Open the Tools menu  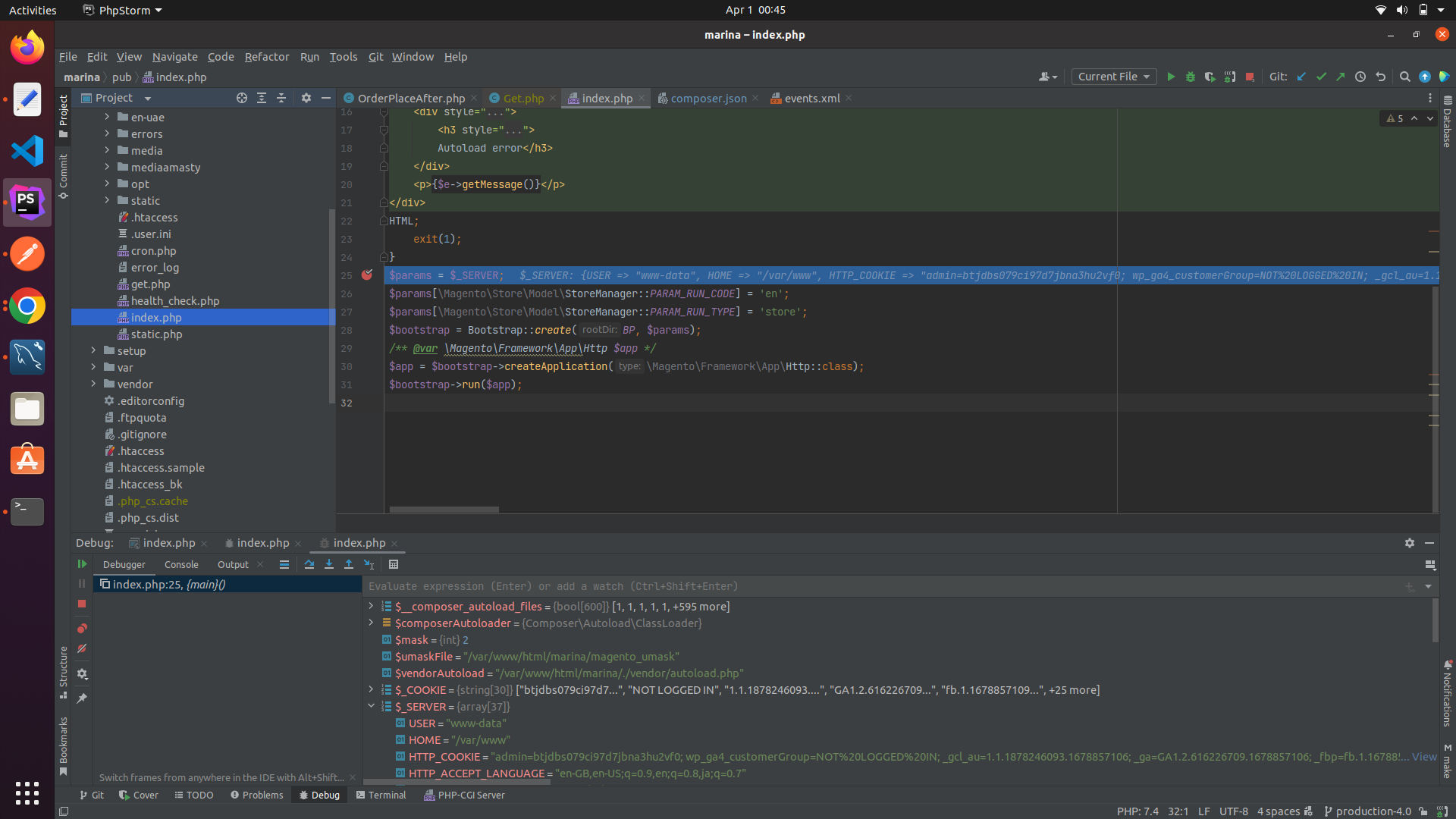point(344,57)
